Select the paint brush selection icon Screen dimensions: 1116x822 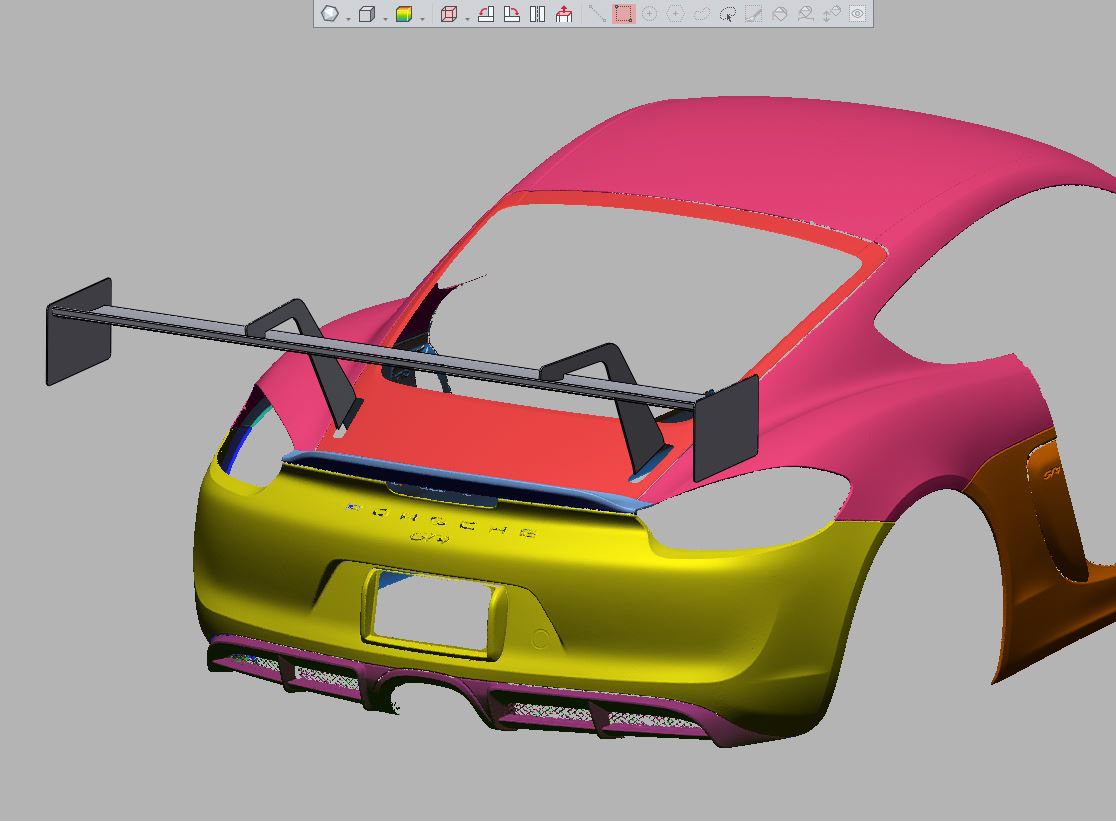(753, 14)
